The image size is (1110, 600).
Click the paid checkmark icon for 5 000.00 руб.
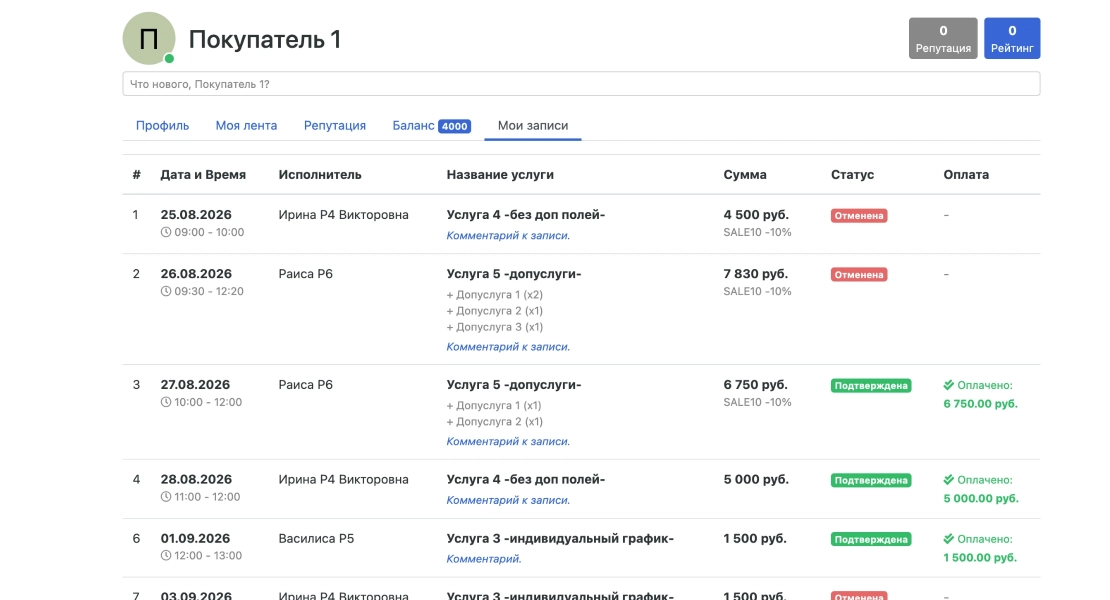[x=949, y=480]
